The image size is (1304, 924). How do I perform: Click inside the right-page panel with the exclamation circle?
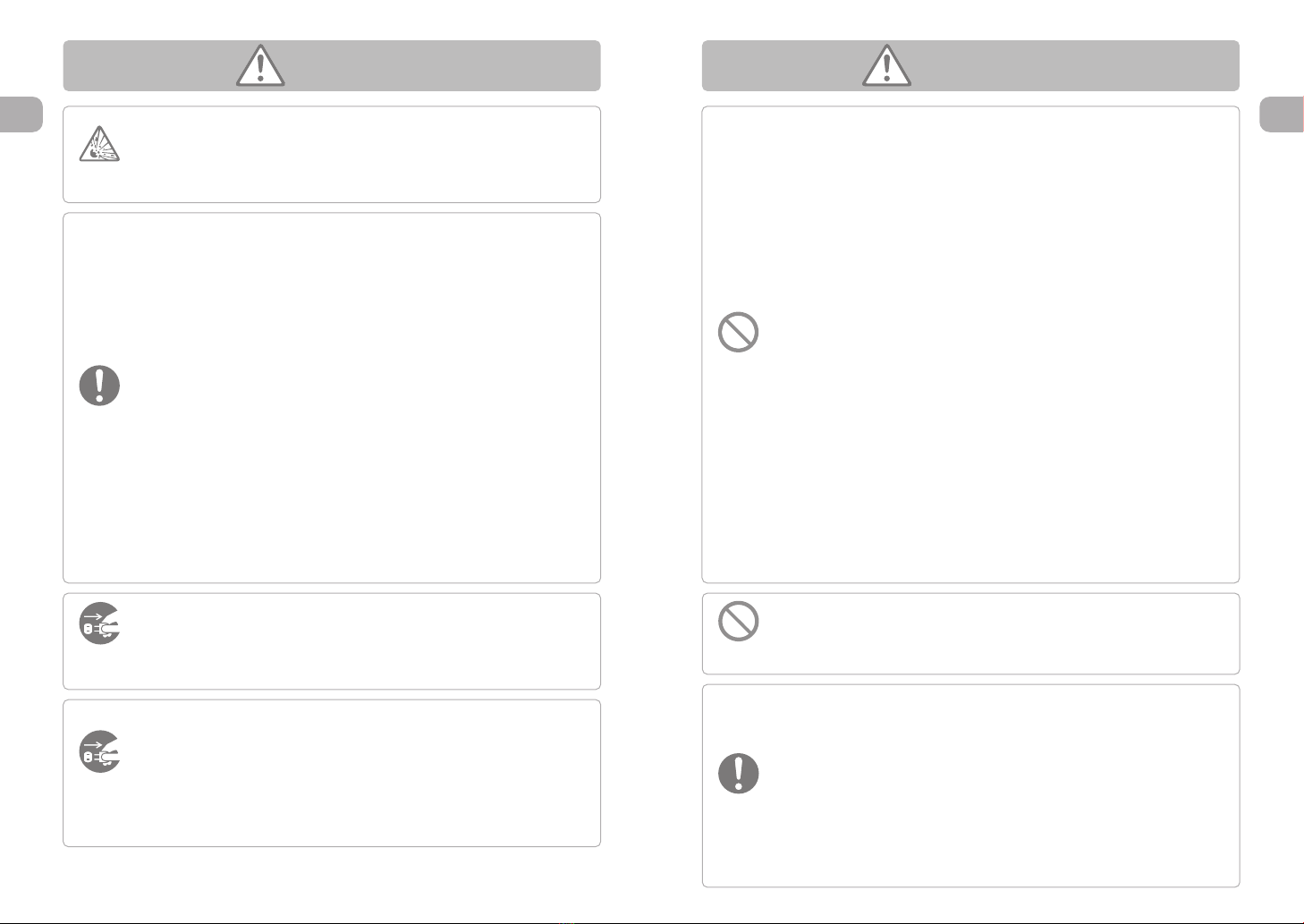993,785
